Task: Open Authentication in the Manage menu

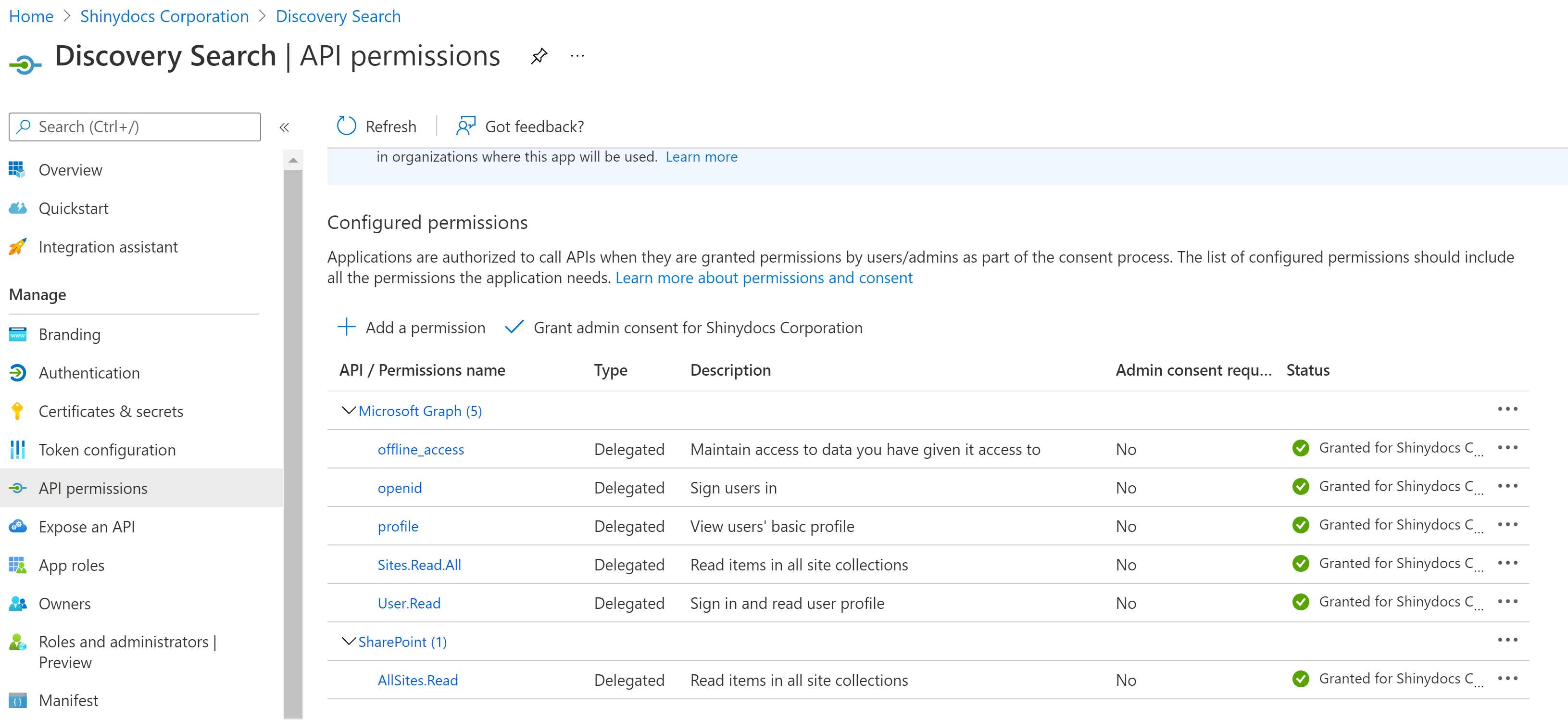Action: tap(89, 372)
